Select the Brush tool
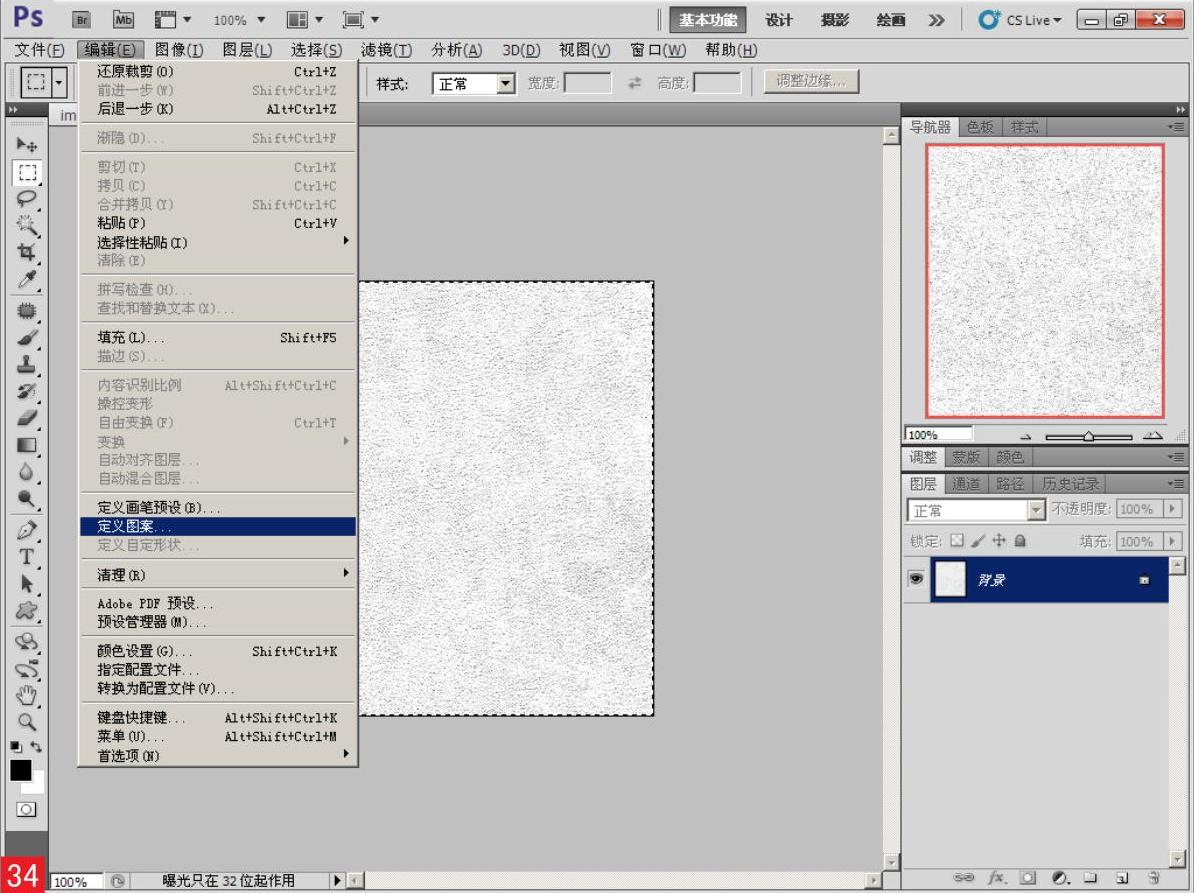 point(27,337)
